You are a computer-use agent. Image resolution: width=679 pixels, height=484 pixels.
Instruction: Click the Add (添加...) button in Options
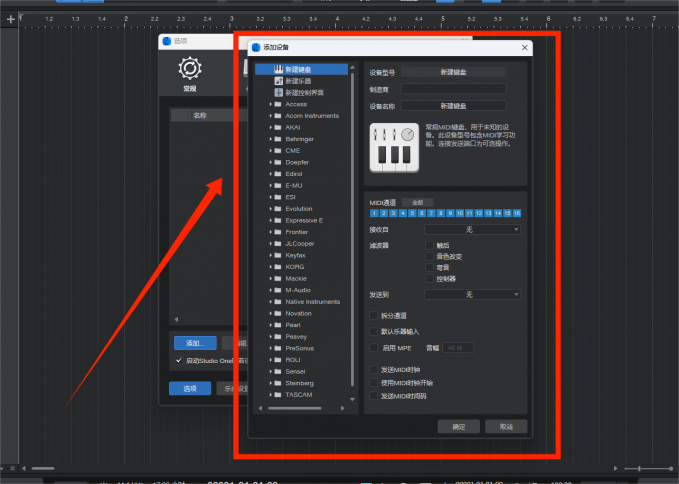(x=195, y=343)
